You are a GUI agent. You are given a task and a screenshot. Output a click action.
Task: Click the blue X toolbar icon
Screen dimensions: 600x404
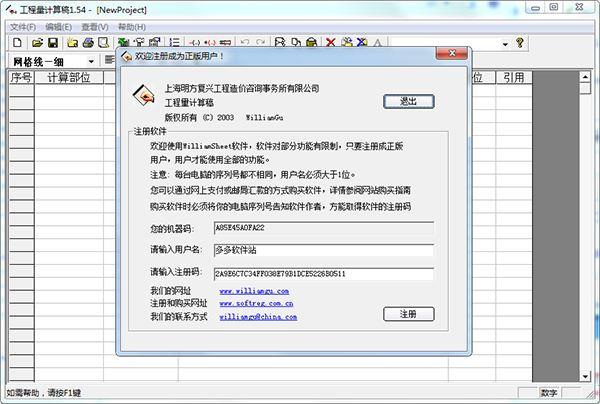pyautogui.click(x=362, y=42)
